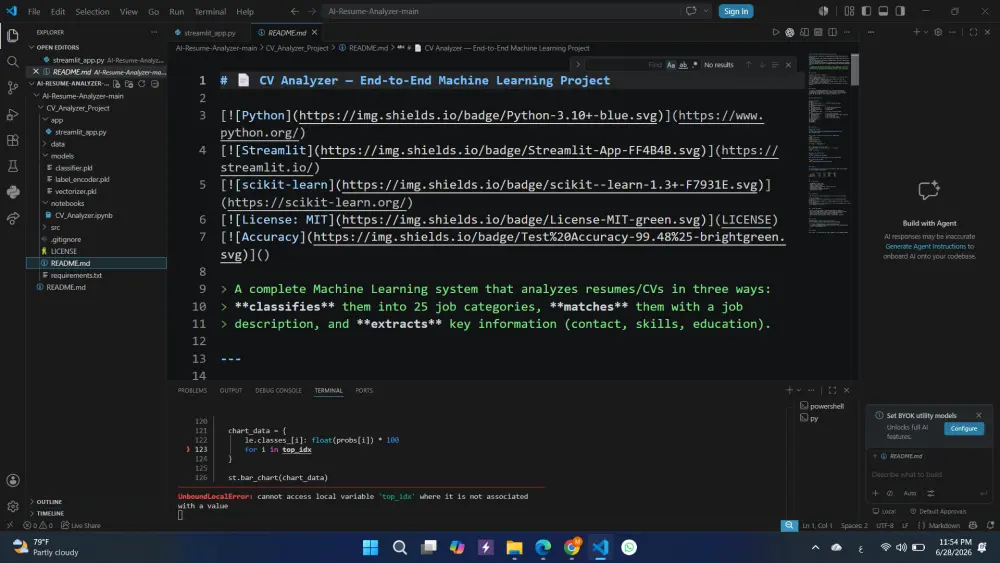Toggle Match Case in find widget
Viewport: 1000px width, 563px height.
click(x=671, y=64)
